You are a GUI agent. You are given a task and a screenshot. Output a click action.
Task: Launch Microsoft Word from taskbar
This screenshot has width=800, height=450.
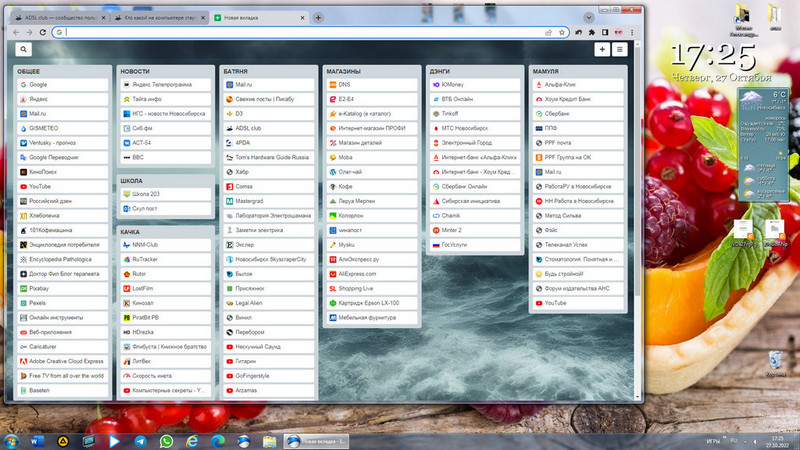[37, 441]
